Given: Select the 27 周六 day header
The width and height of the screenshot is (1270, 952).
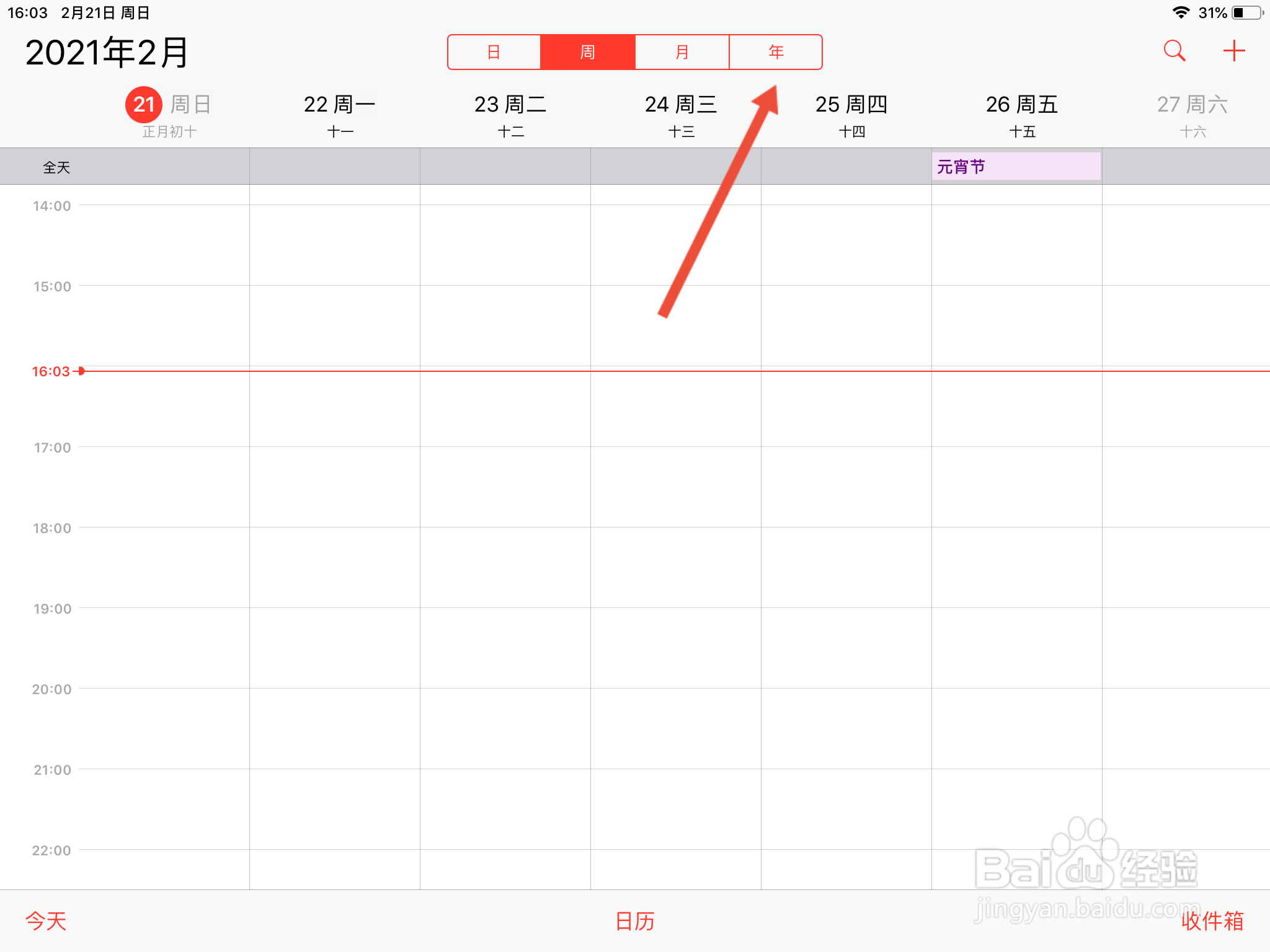Looking at the screenshot, I should click(1192, 104).
